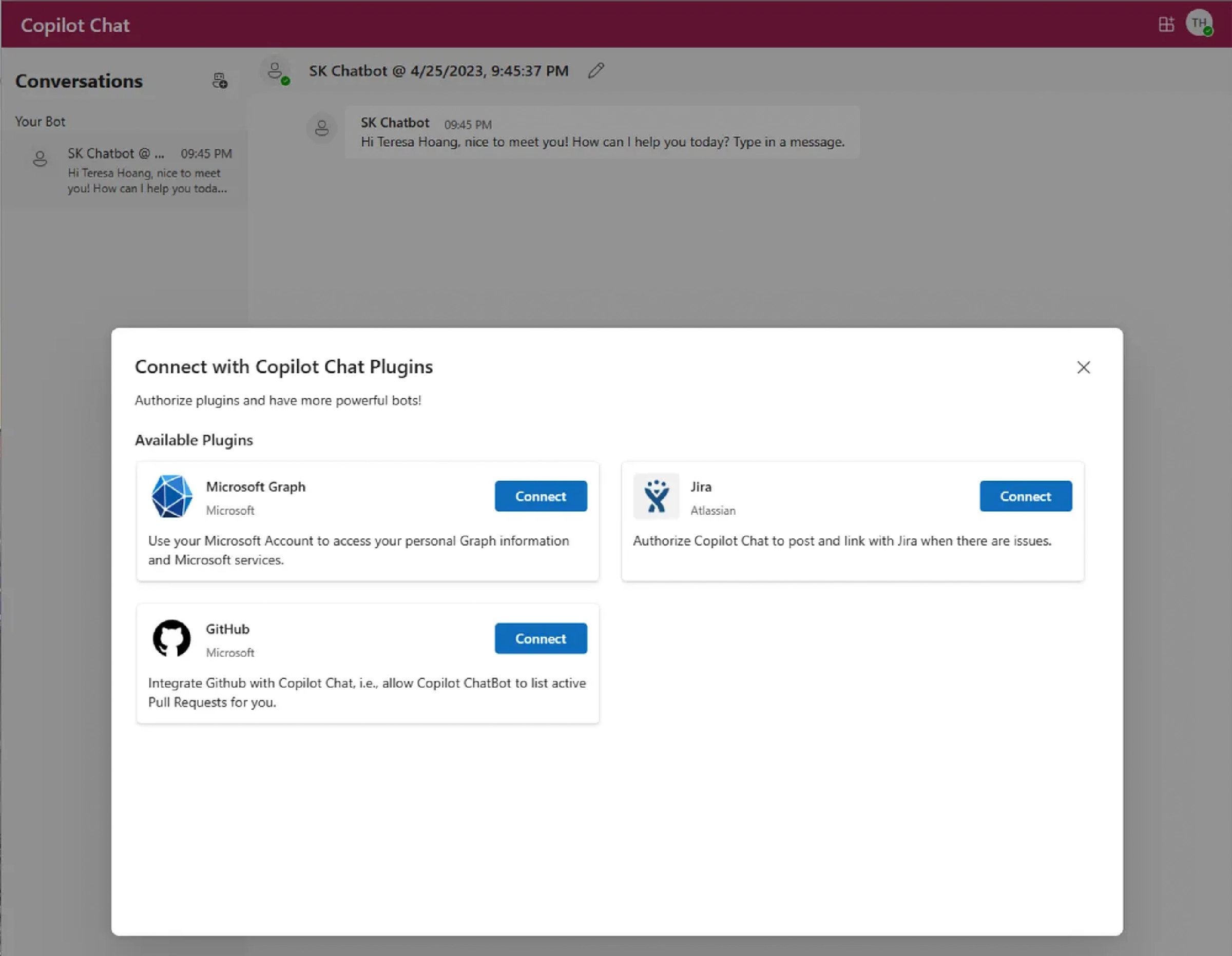The image size is (1232, 956).
Task: Connect Copilot Chat to Jira
Action: pyautogui.click(x=1026, y=496)
